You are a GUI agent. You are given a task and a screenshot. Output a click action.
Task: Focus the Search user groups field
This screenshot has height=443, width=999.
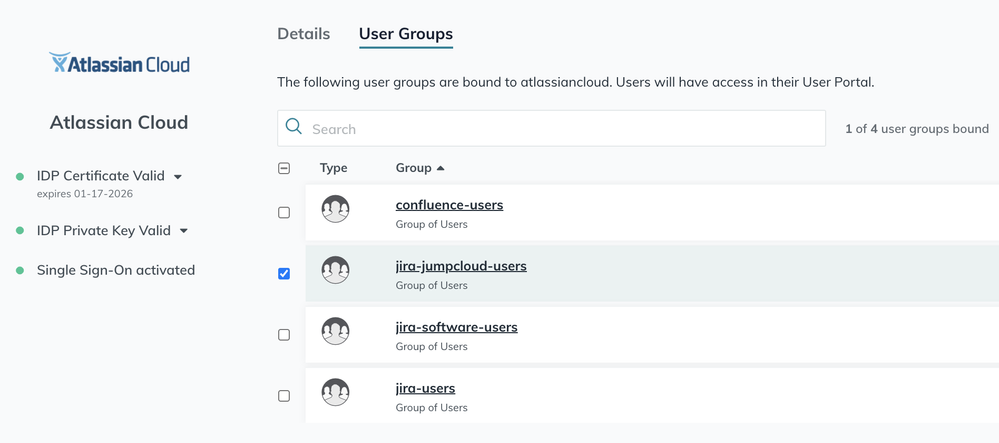click(x=560, y=129)
